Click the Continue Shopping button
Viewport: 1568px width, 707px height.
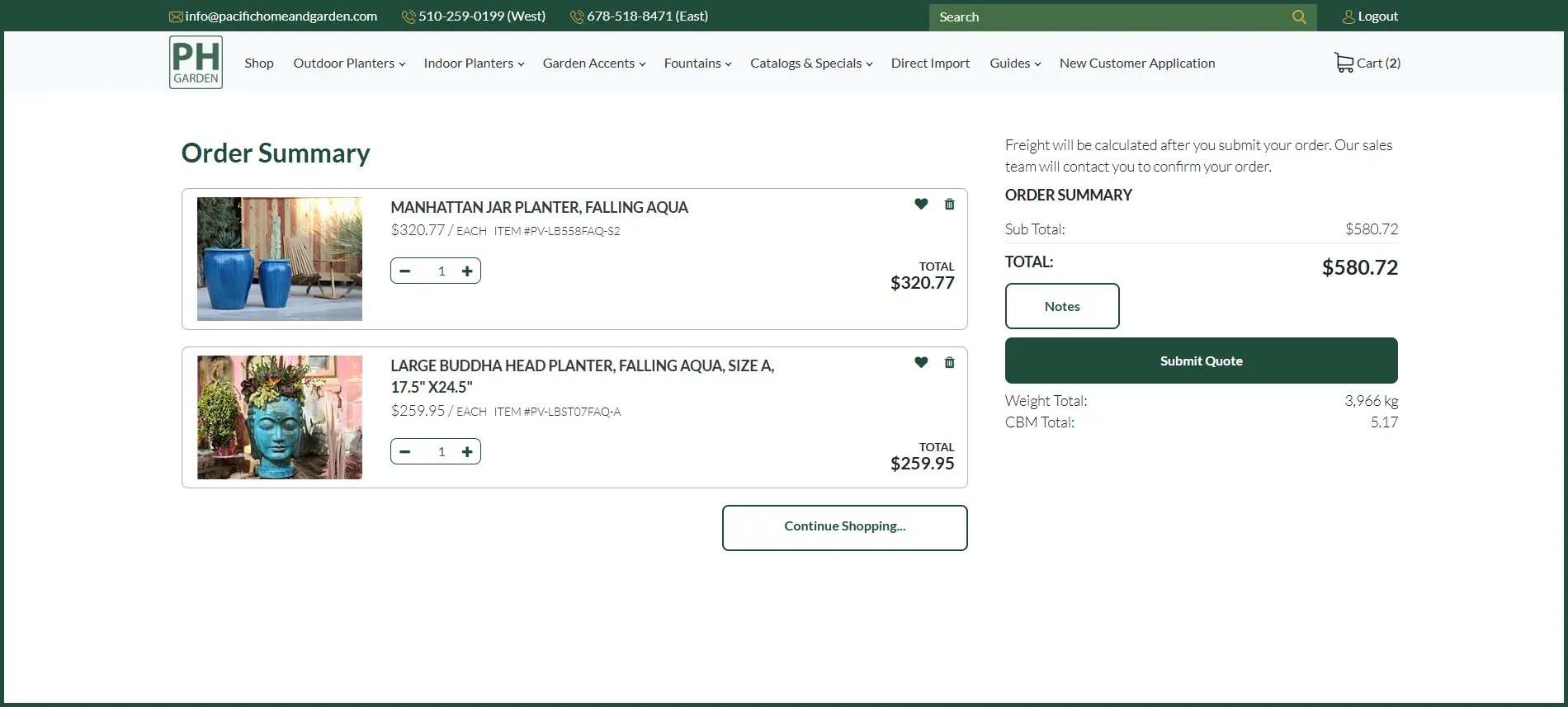[844, 527]
